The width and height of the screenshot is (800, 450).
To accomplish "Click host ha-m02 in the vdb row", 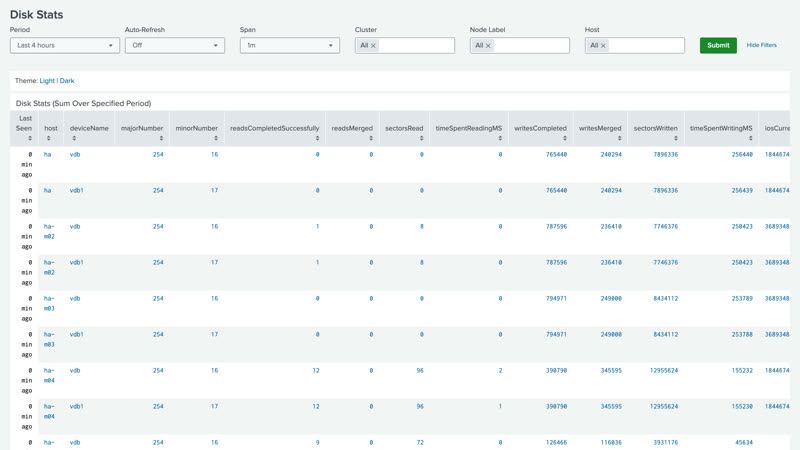I will [49, 231].
